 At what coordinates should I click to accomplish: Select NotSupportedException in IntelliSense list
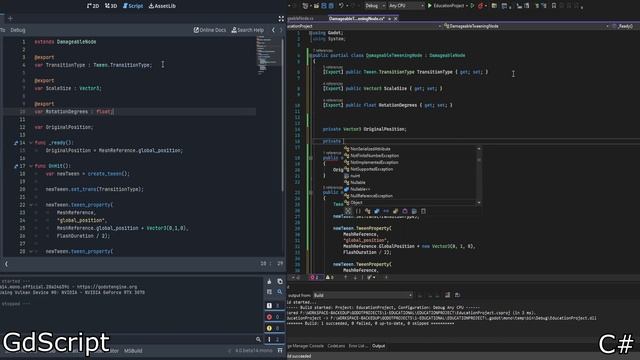pyautogui.click(x=371, y=169)
